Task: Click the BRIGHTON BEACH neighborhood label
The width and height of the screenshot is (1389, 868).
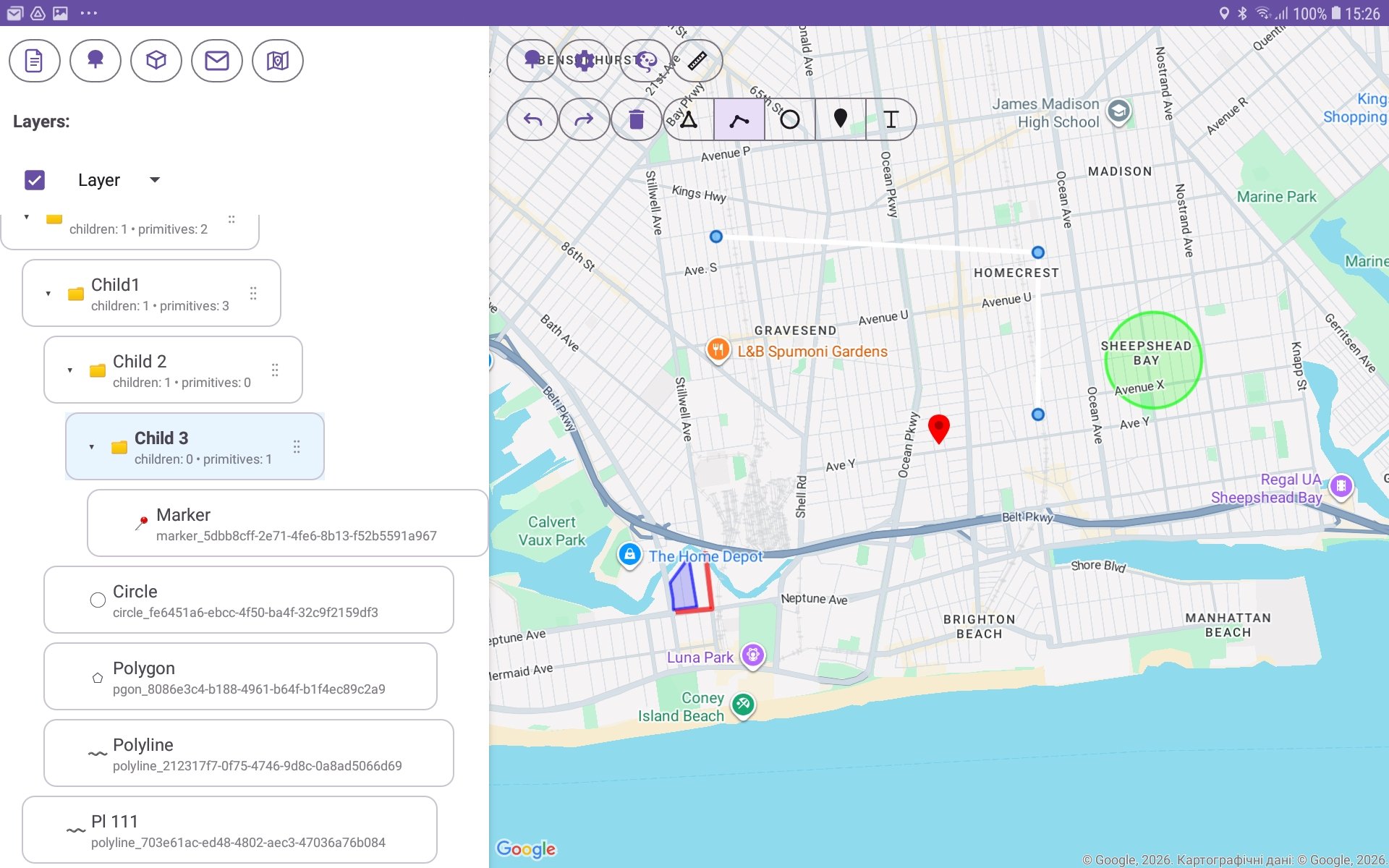Action: click(980, 626)
